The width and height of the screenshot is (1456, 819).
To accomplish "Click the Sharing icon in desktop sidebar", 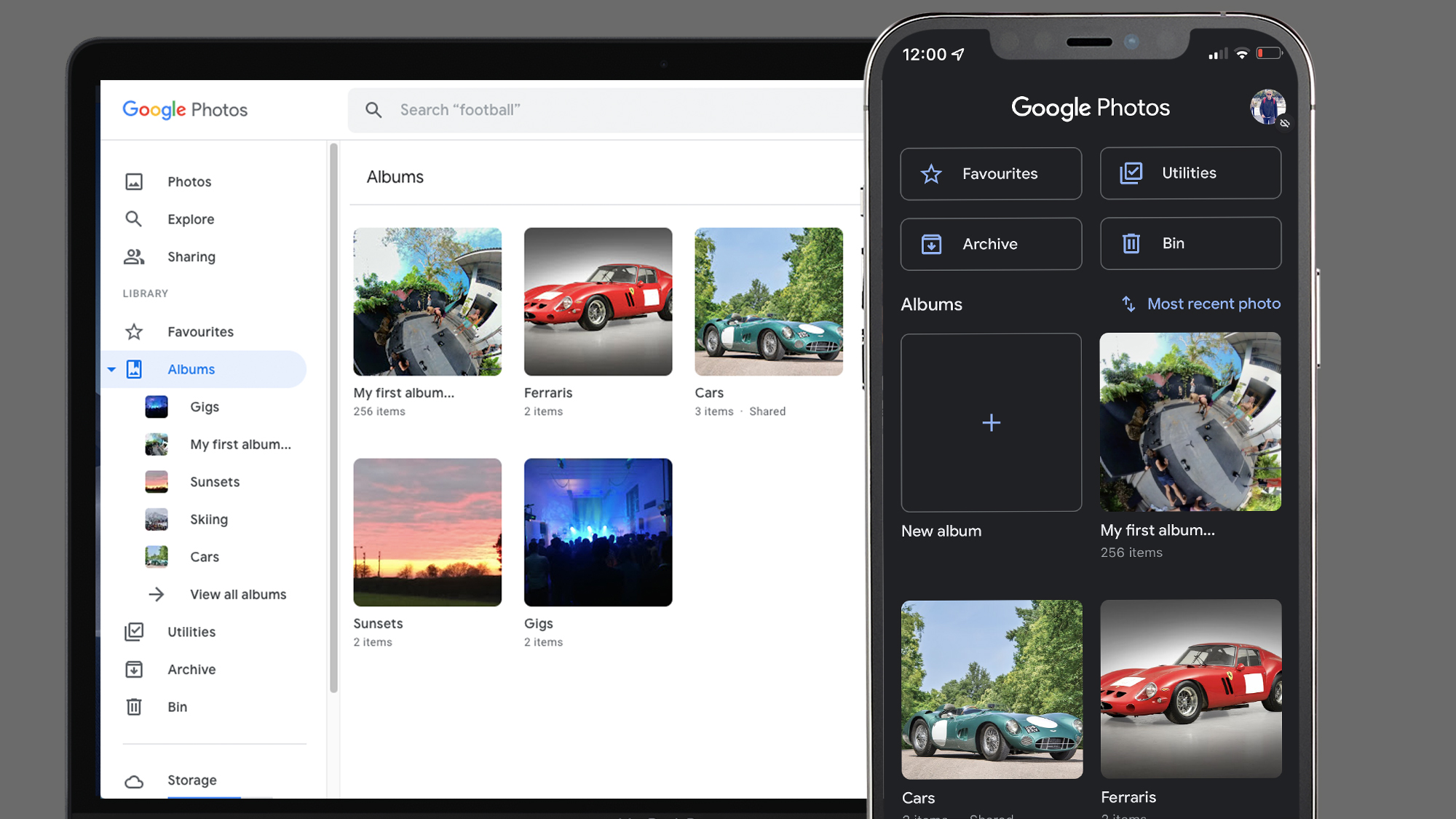I will tap(133, 256).
